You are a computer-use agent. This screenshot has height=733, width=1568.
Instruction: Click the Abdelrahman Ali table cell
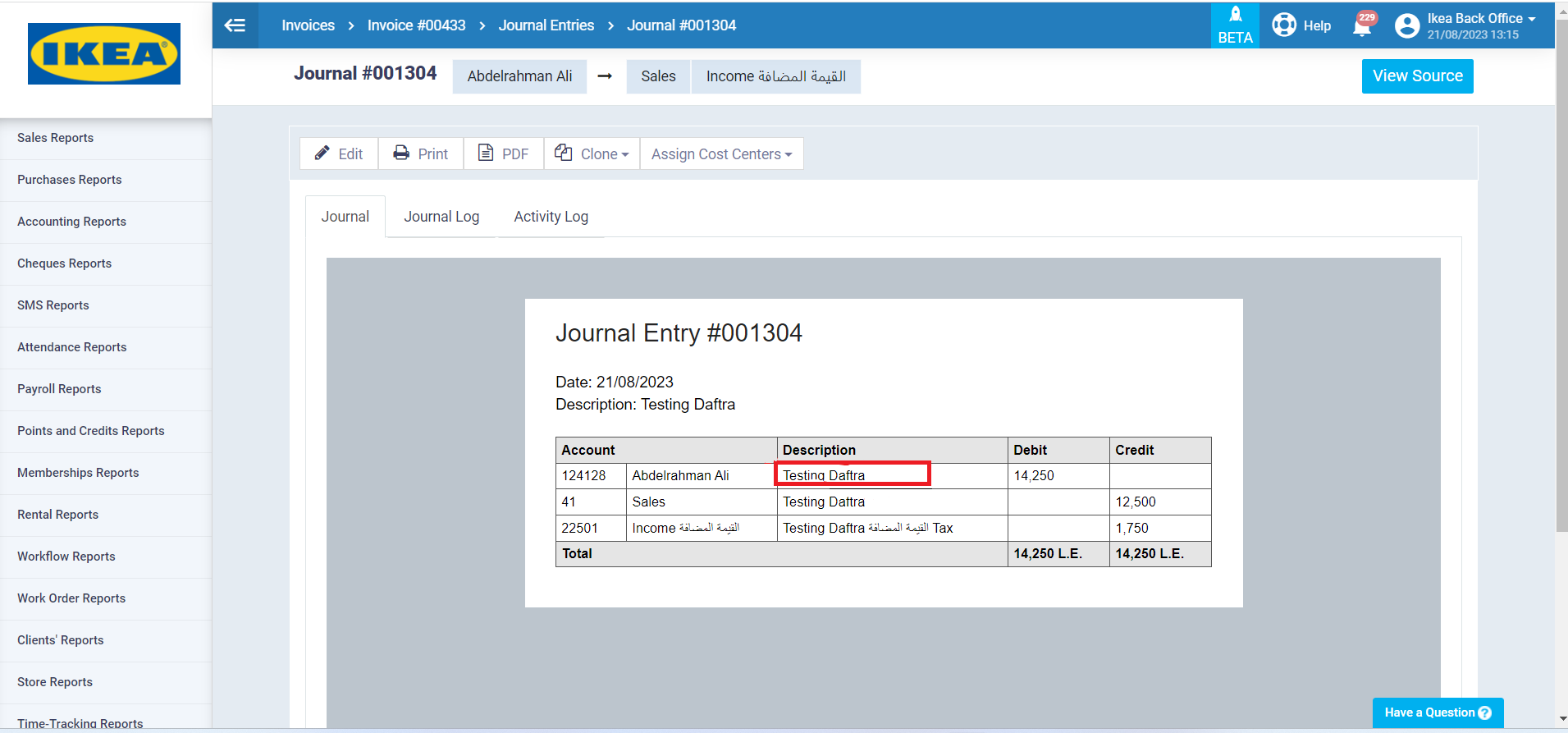click(x=702, y=476)
